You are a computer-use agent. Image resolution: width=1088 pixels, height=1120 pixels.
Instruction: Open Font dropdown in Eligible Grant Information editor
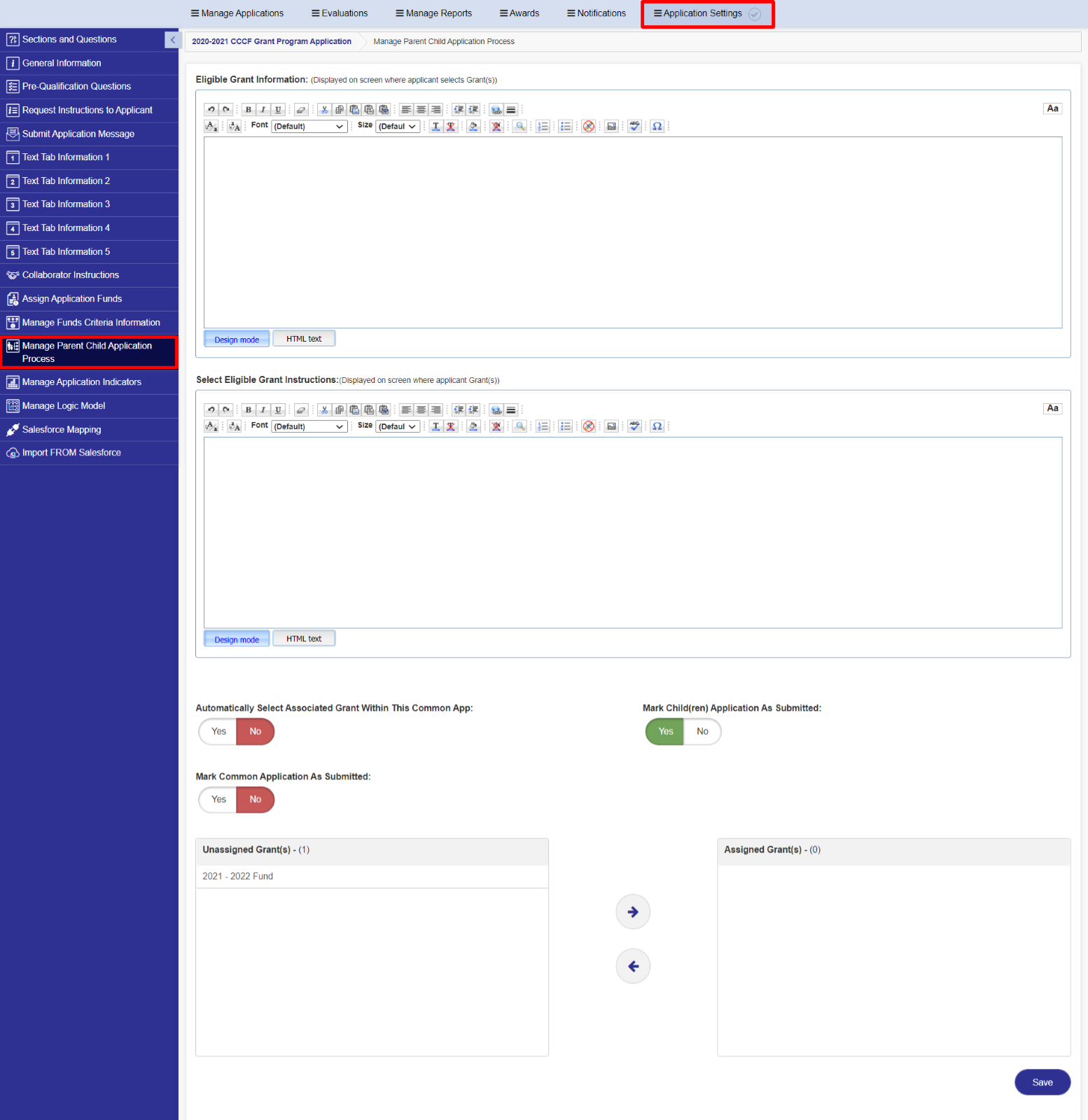pos(309,127)
